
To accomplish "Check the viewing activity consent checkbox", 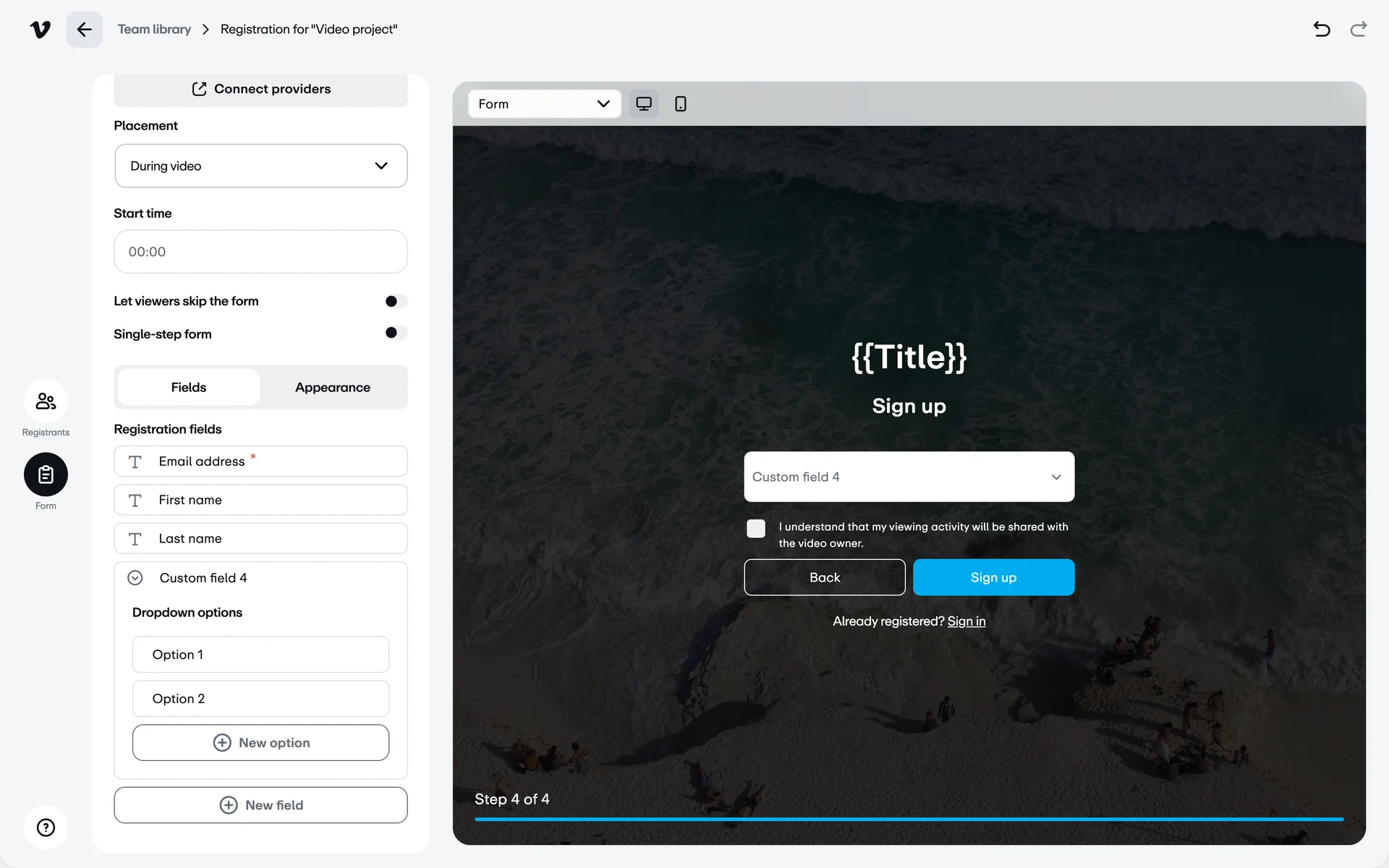I will click(756, 529).
